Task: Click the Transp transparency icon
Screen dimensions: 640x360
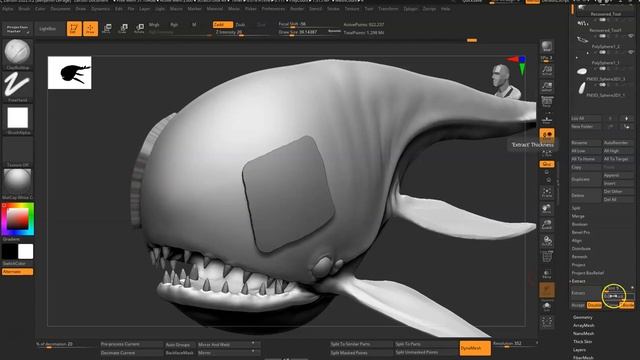Action: pyautogui.click(x=547, y=273)
